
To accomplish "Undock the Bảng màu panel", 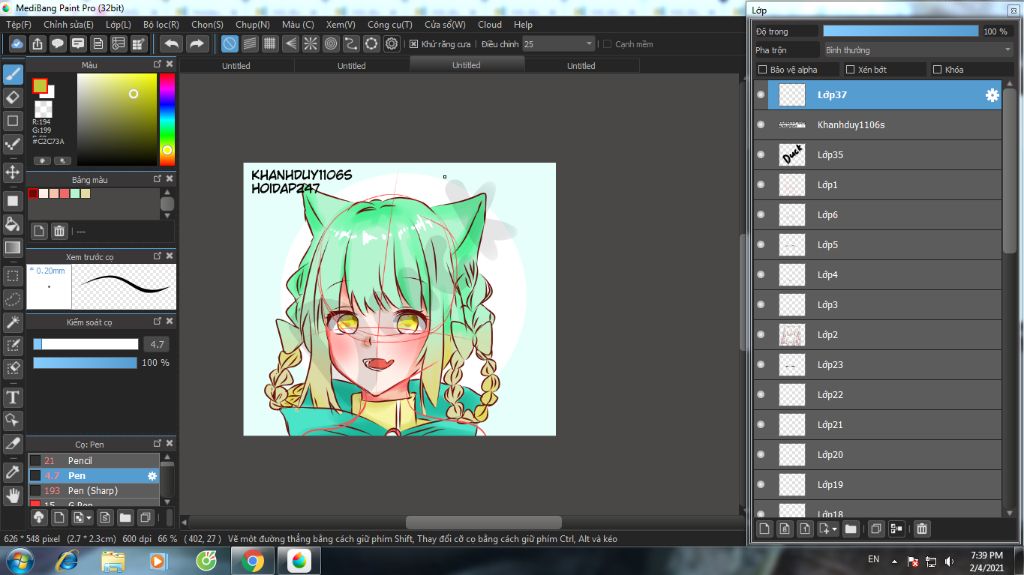I will pyautogui.click(x=157, y=178).
